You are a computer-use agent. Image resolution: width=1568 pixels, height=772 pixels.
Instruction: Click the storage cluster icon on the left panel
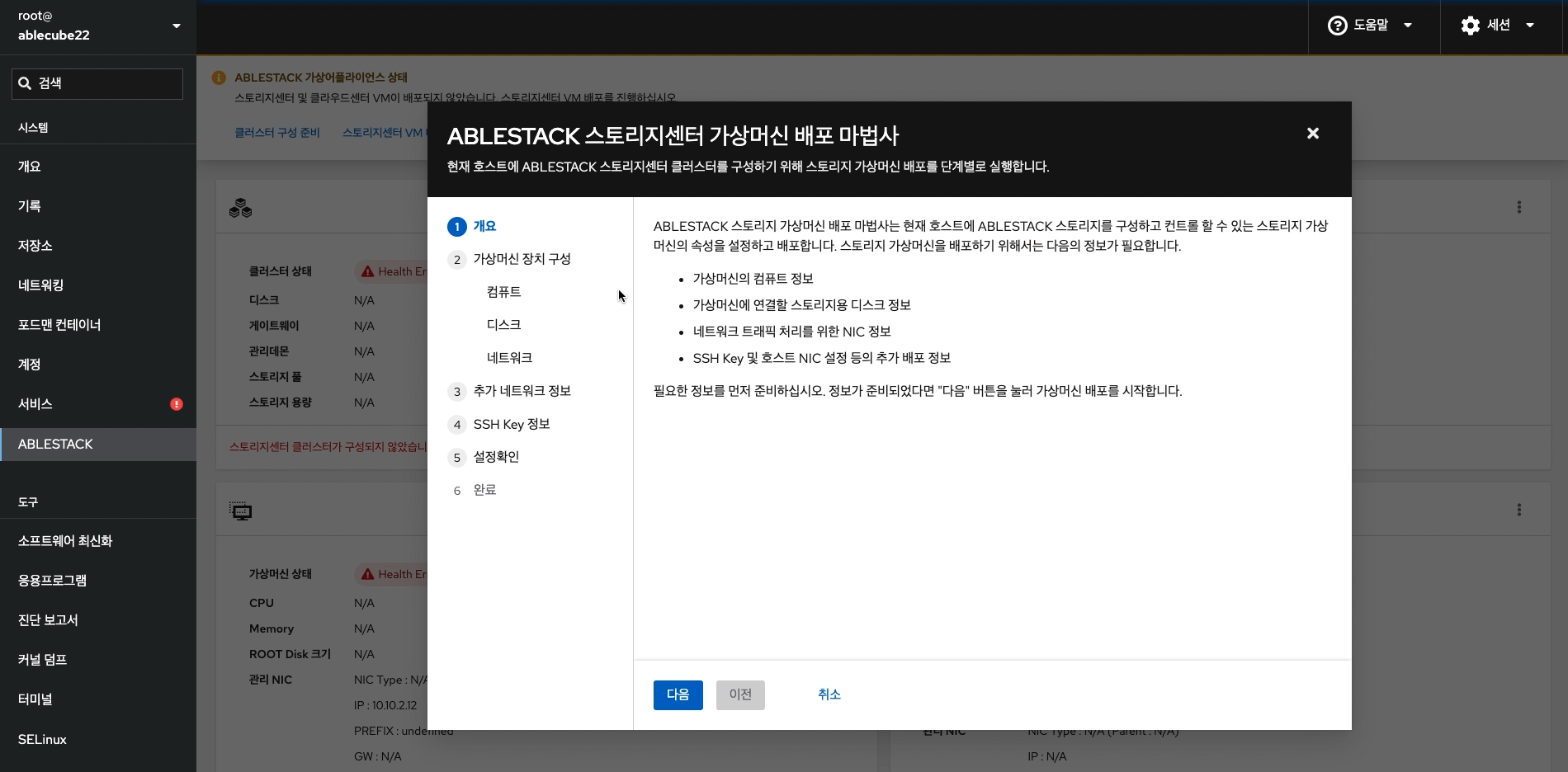point(241,208)
